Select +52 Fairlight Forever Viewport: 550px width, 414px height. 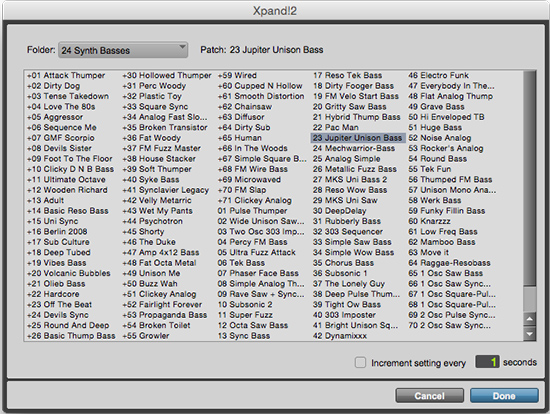[x=162, y=305]
